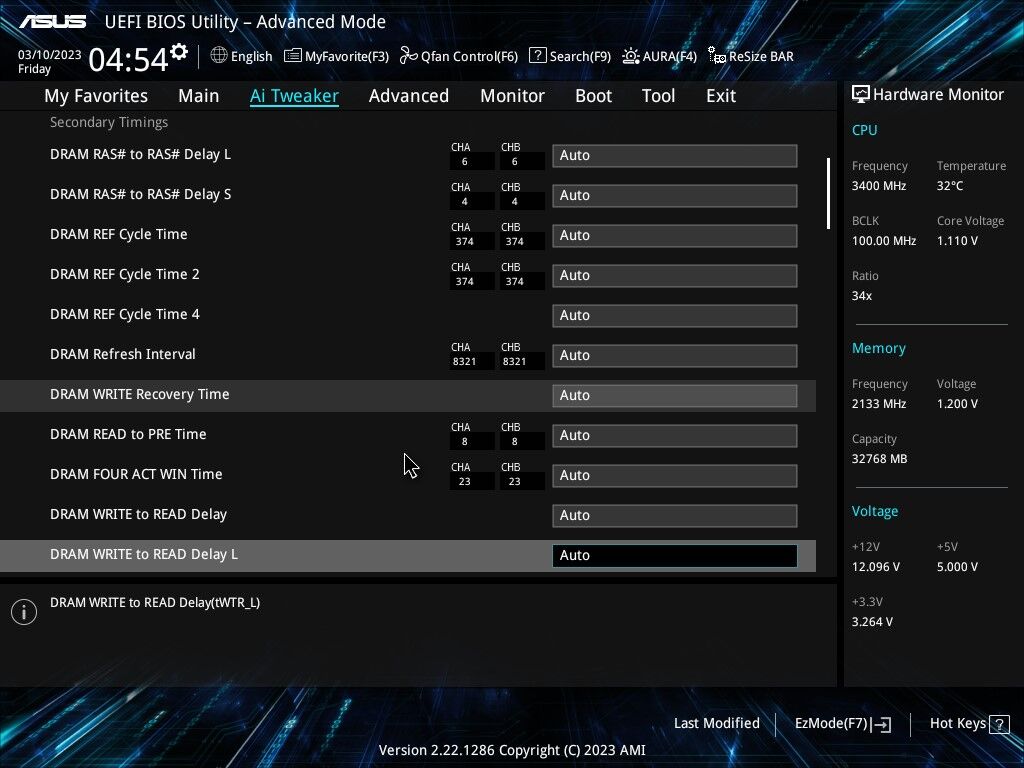Click the 03/10/2023 date
Screen dimensions: 1024x768
tap(50, 55)
